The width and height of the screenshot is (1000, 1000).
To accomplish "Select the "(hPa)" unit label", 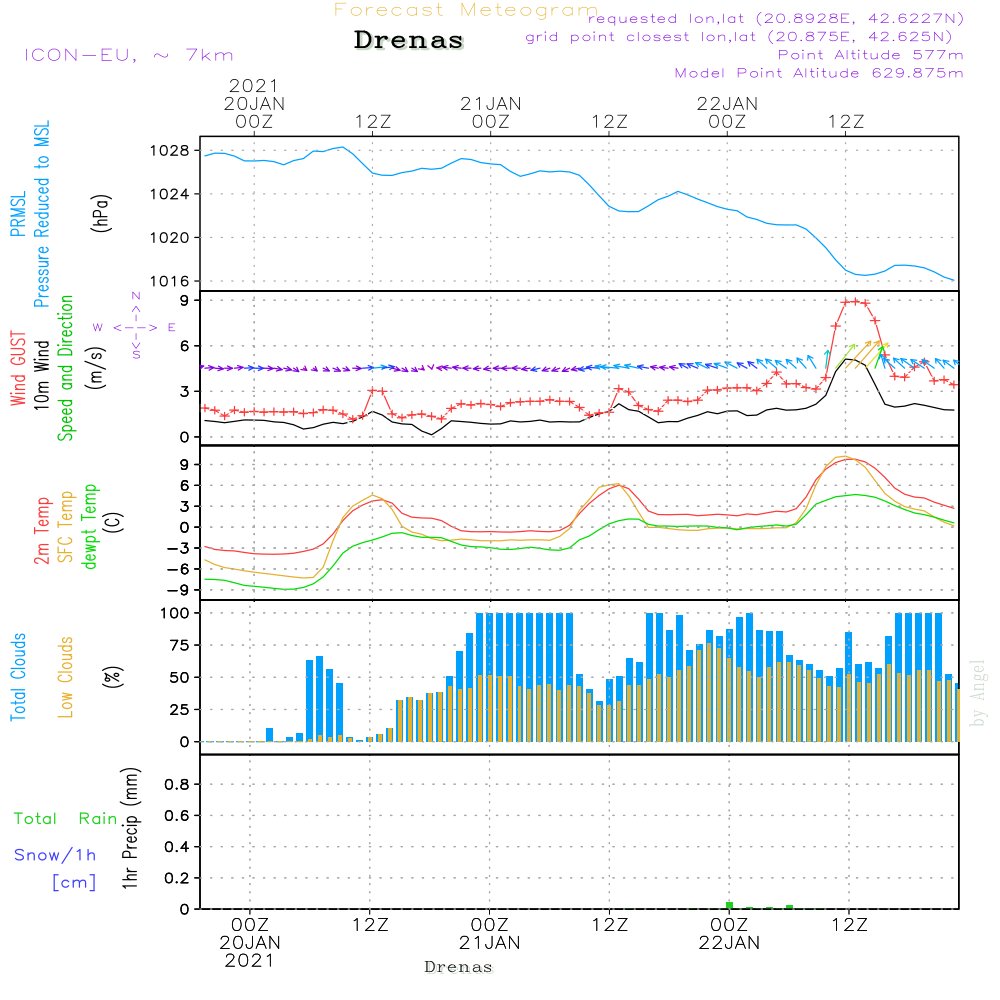I will coord(101,213).
